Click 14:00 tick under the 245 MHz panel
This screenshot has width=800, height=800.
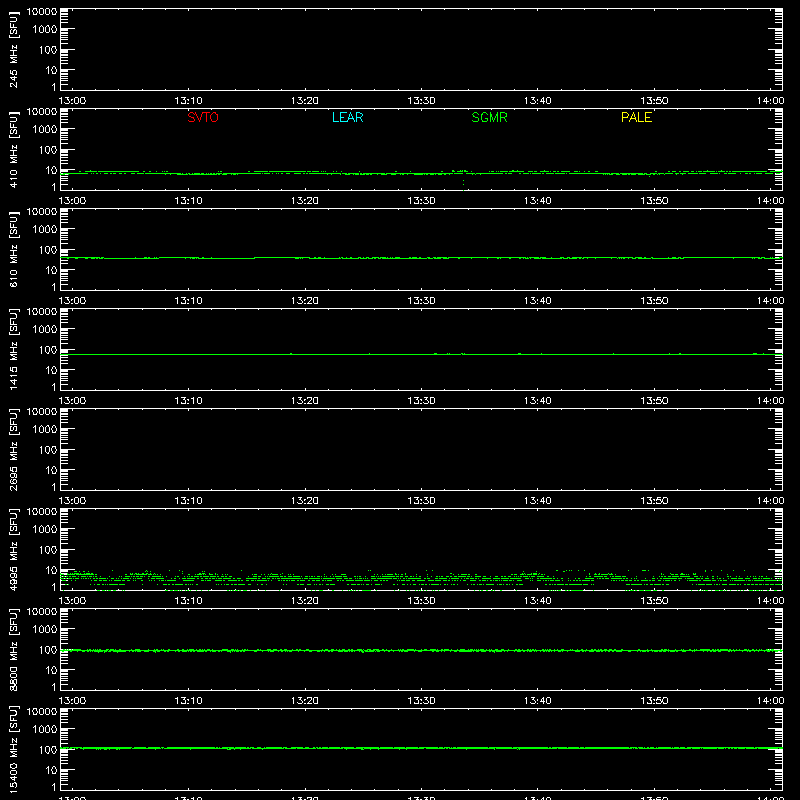click(x=770, y=101)
